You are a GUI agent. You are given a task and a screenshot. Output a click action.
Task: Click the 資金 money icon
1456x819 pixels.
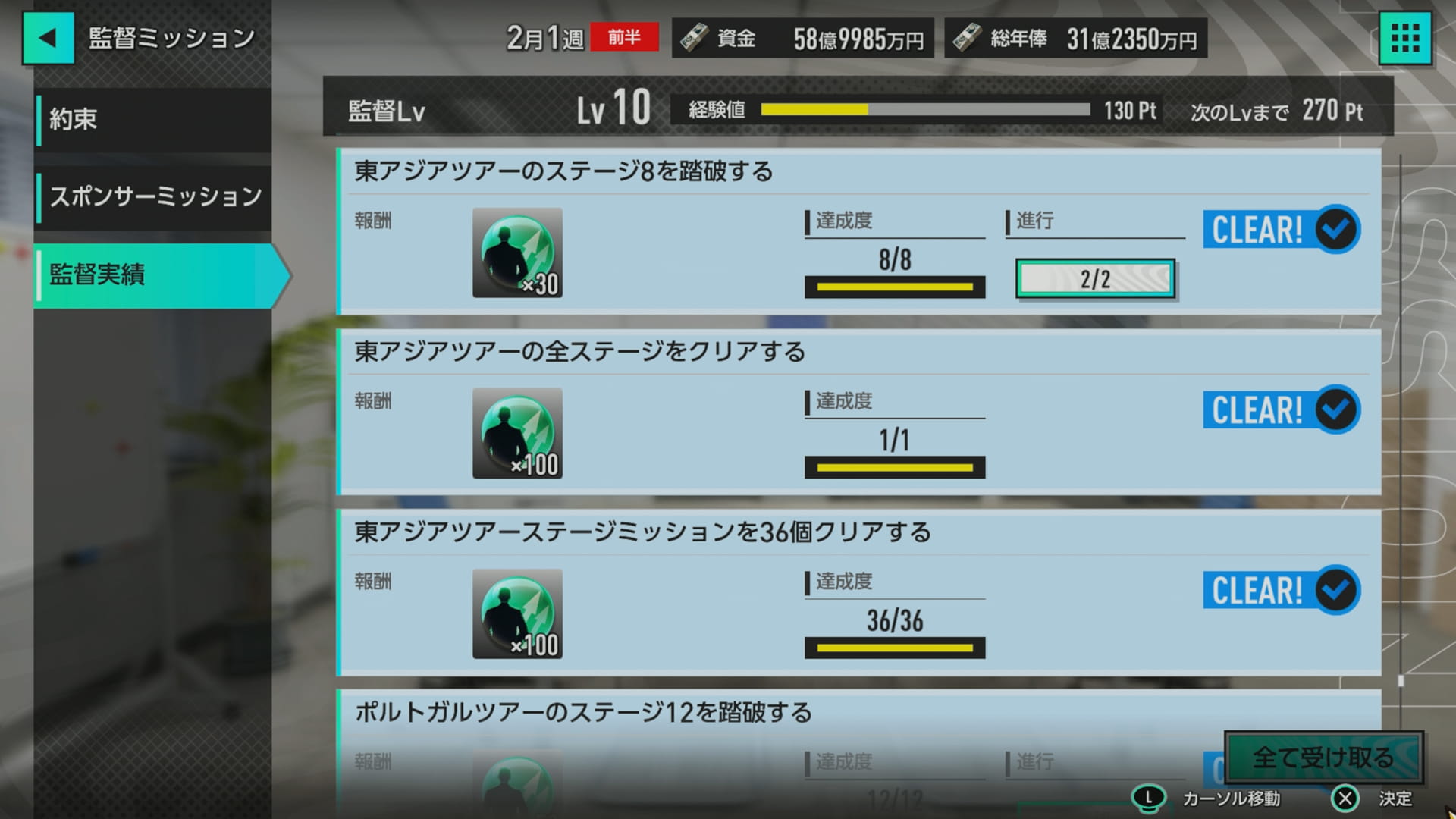coord(694,38)
